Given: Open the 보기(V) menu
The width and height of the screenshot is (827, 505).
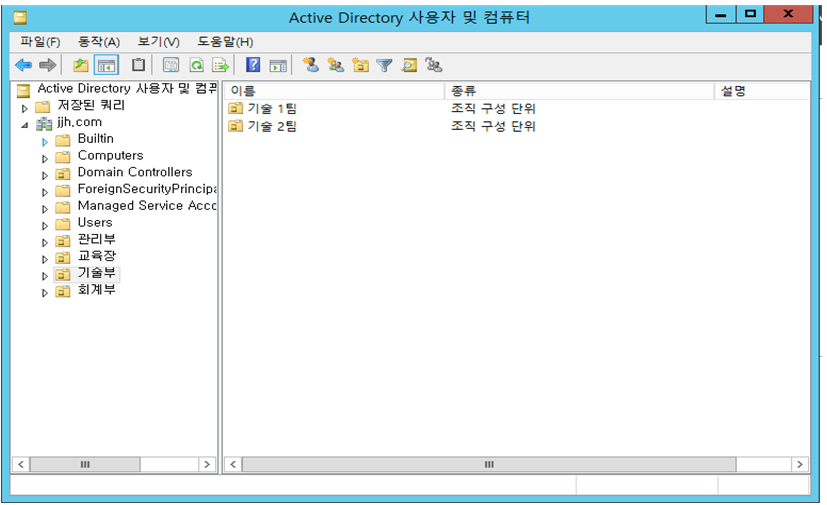Looking at the screenshot, I should 158,42.
